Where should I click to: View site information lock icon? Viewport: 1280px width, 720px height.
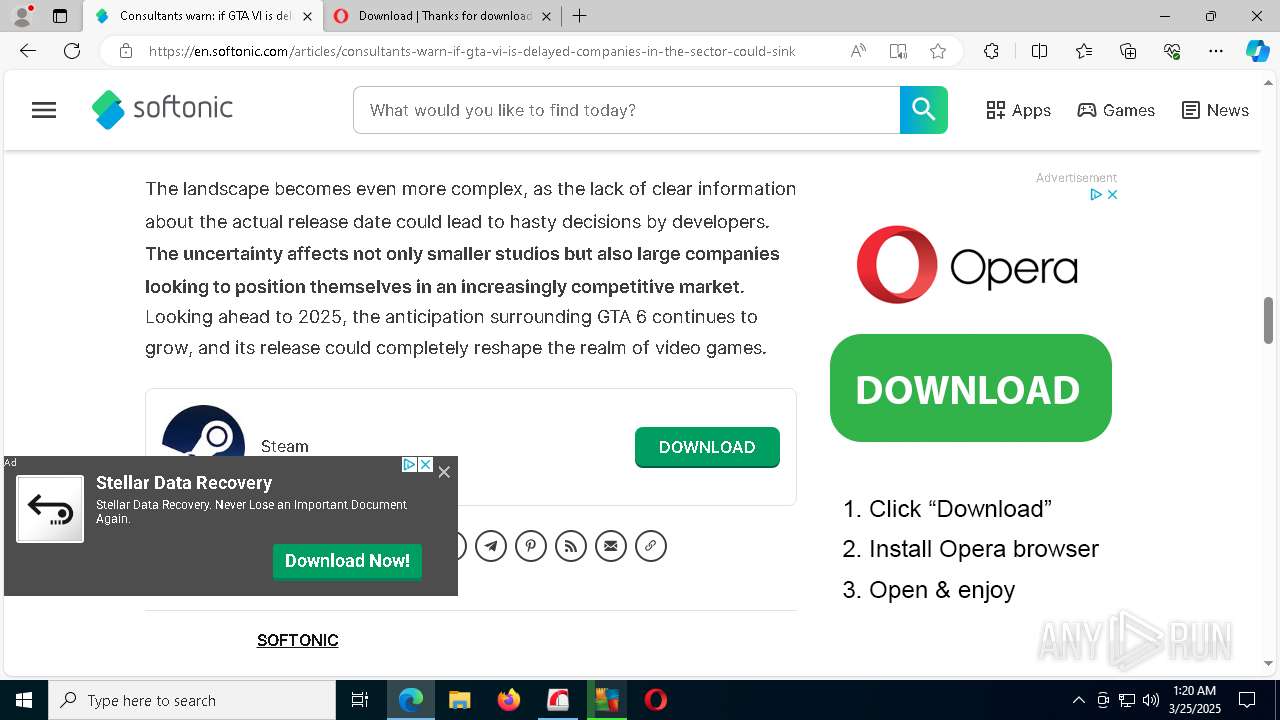pyautogui.click(x=126, y=51)
